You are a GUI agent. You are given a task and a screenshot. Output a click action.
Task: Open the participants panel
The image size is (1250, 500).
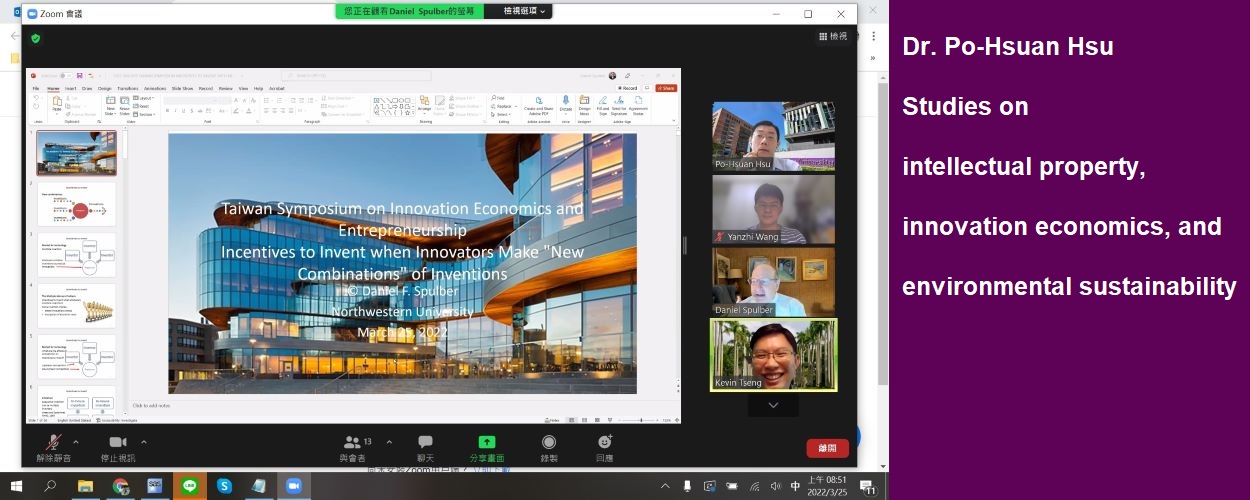tap(351, 442)
